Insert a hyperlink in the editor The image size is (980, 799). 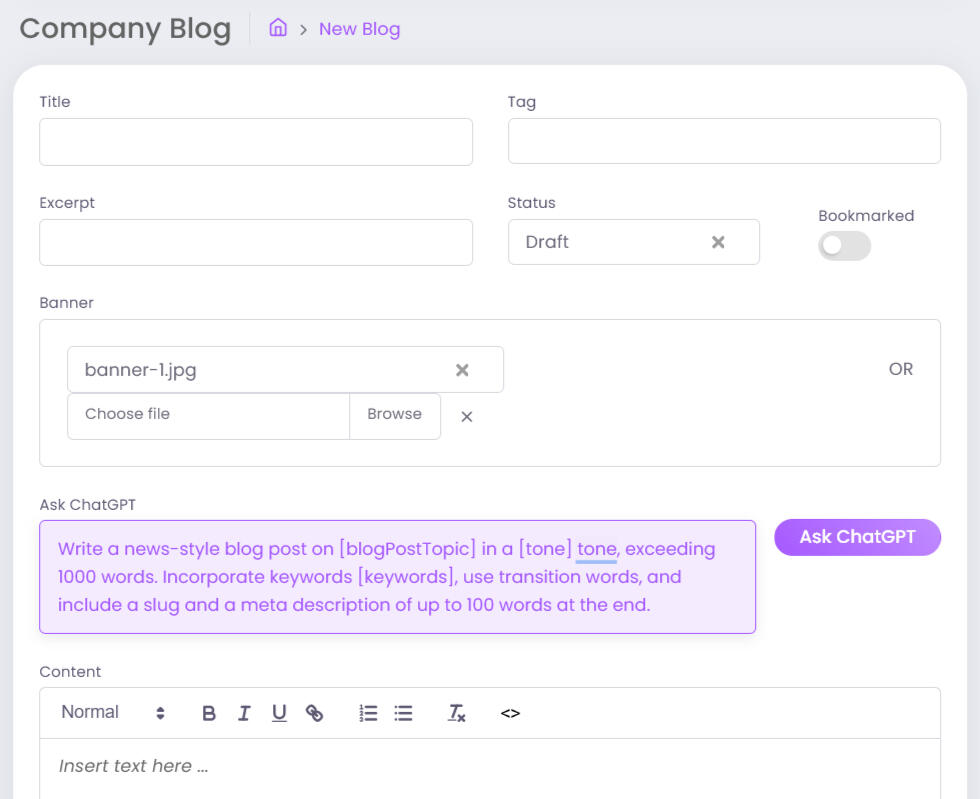[x=316, y=713]
